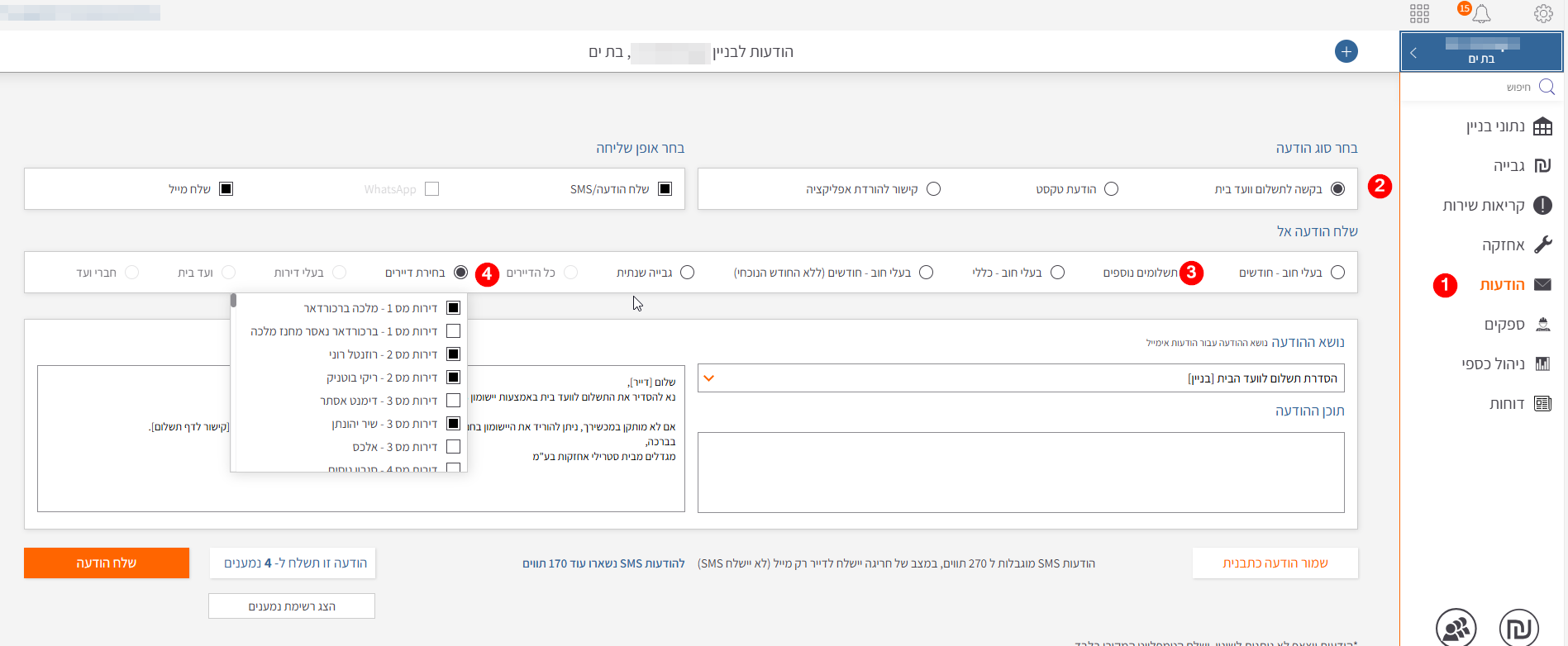The width and height of the screenshot is (1568, 646).
Task: Click the search magnifier icon in sidebar
Action: point(1547,87)
